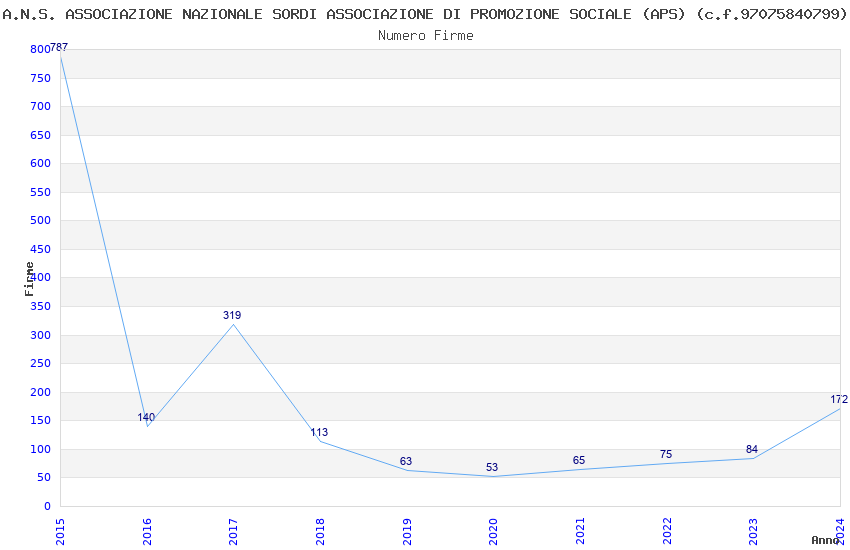The height and width of the screenshot is (550, 850).
Task: Click the data label 53 for 2020
Action: click(492, 467)
